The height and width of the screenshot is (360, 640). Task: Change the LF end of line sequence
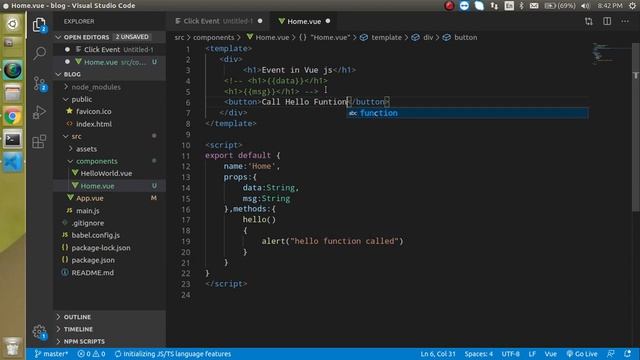pyautogui.click(x=532, y=354)
